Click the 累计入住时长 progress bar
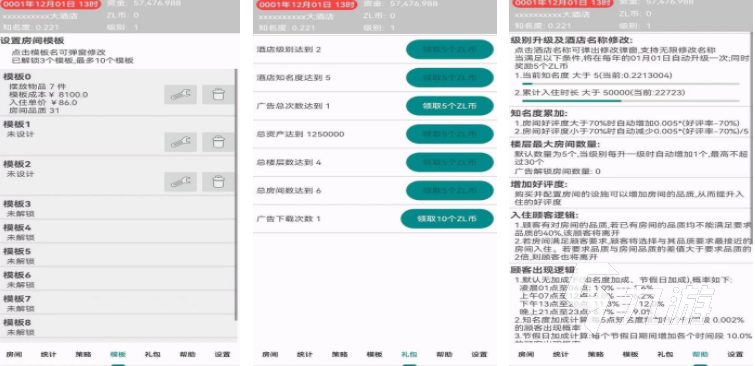This screenshot has width=755, height=366. point(631,101)
